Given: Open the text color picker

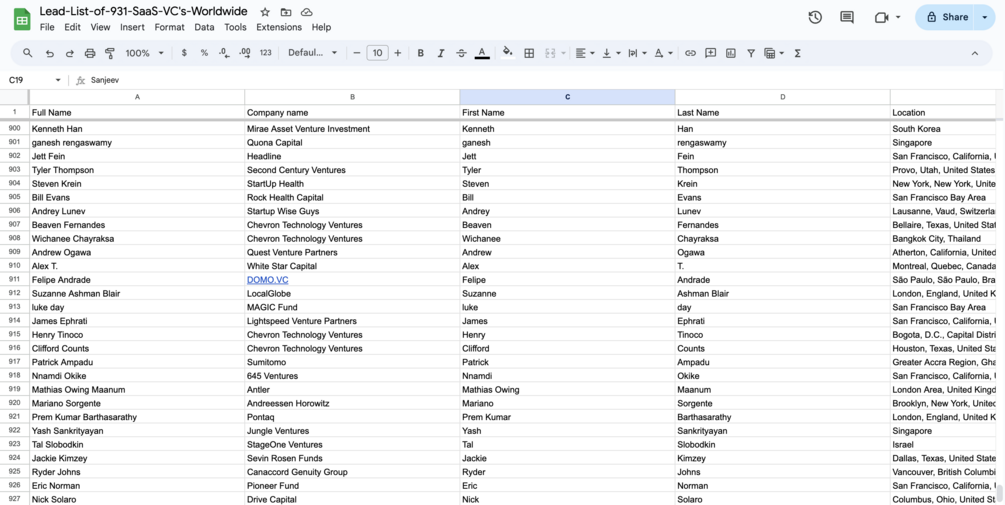Looking at the screenshot, I should 482,53.
